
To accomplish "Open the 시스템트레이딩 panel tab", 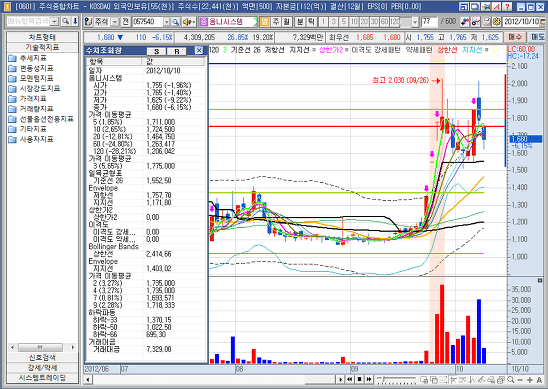I will tap(42, 377).
